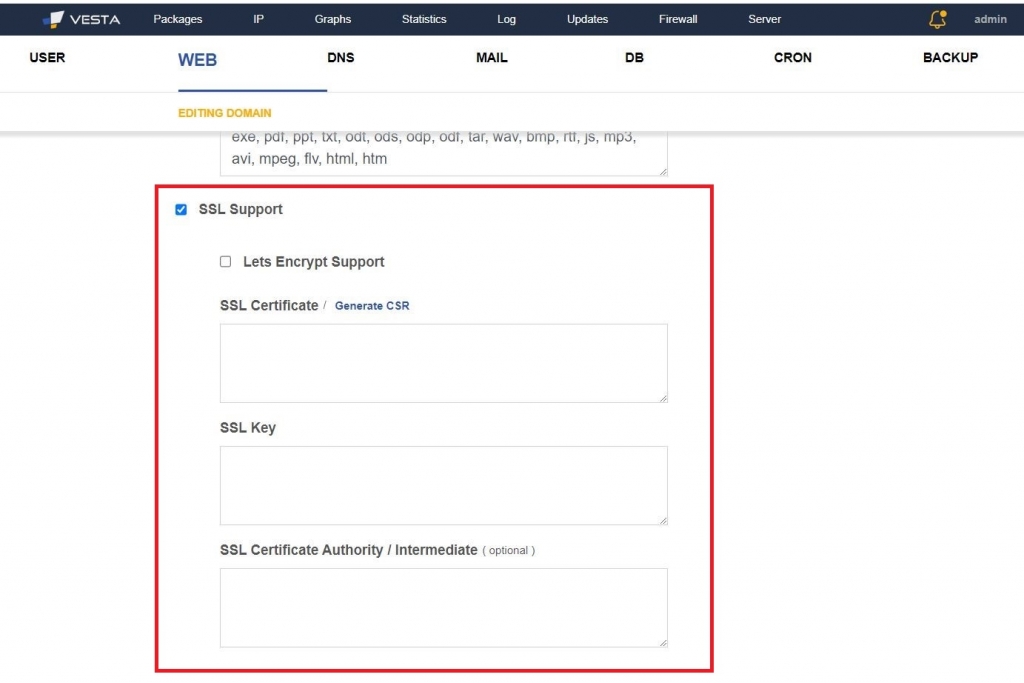View the Log page
This screenshot has width=1024, height=683.
tap(506, 19)
